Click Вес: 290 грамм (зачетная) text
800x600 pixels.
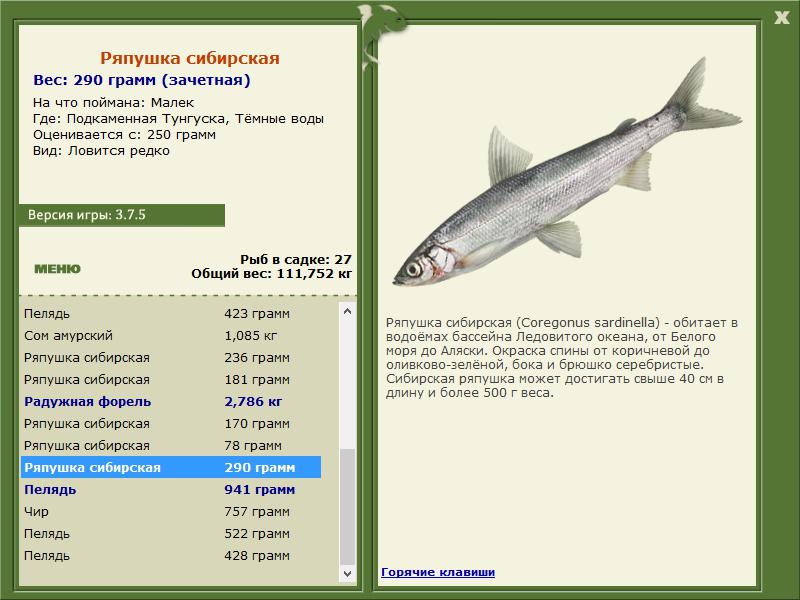point(142,80)
